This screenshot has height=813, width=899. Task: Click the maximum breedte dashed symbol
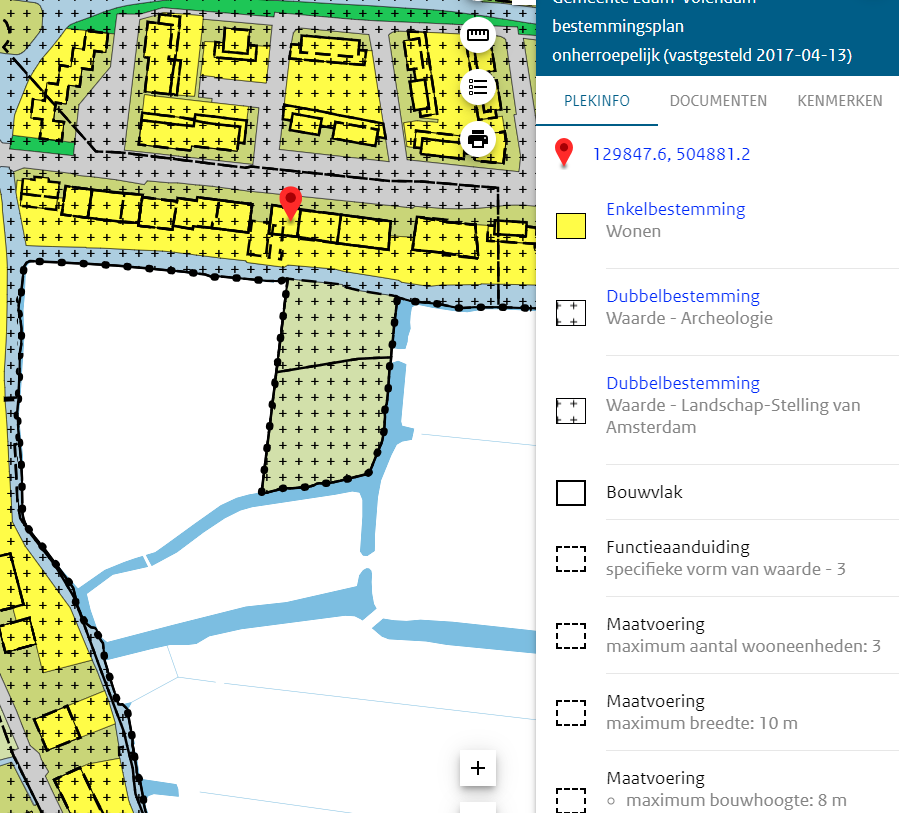pos(570,713)
